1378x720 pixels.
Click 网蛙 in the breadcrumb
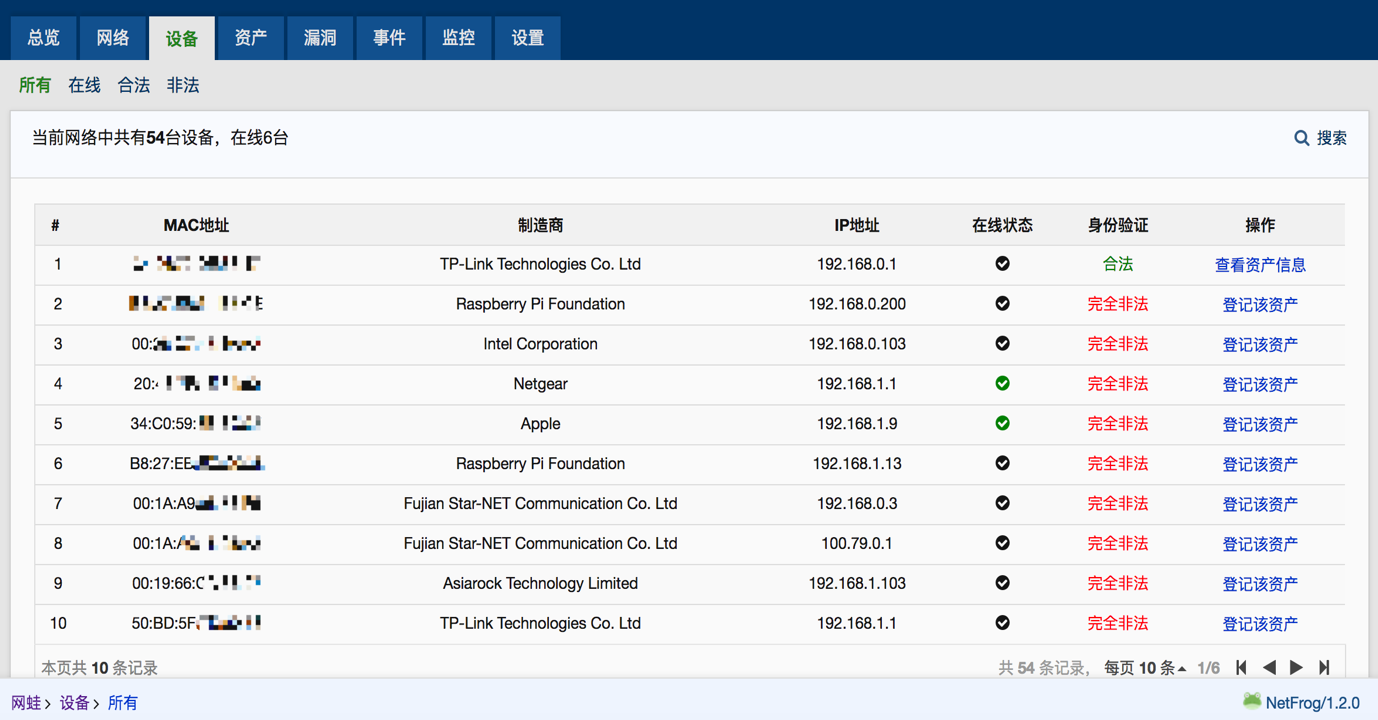(x=26, y=703)
